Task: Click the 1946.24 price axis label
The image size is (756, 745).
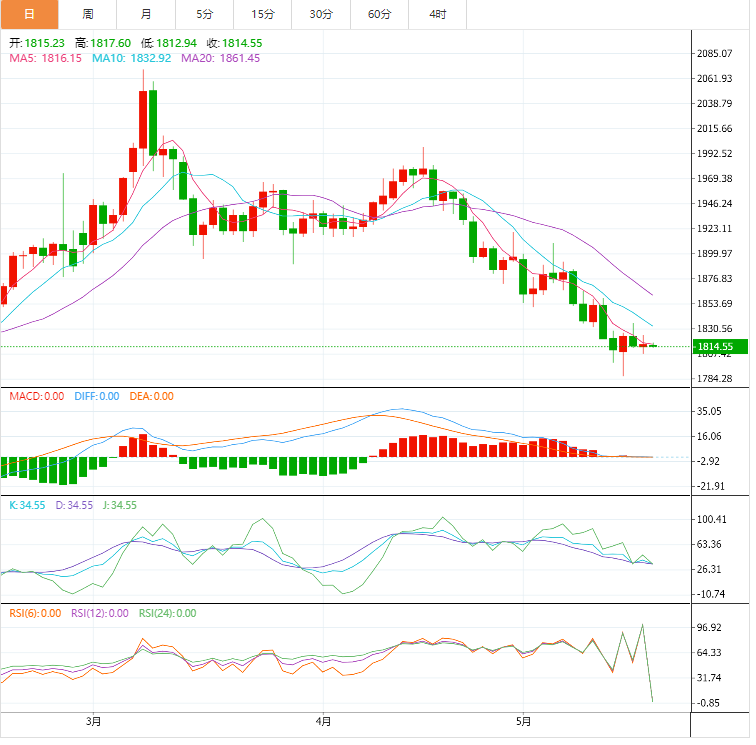Action: pyautogui.click(x=715, y=203)
